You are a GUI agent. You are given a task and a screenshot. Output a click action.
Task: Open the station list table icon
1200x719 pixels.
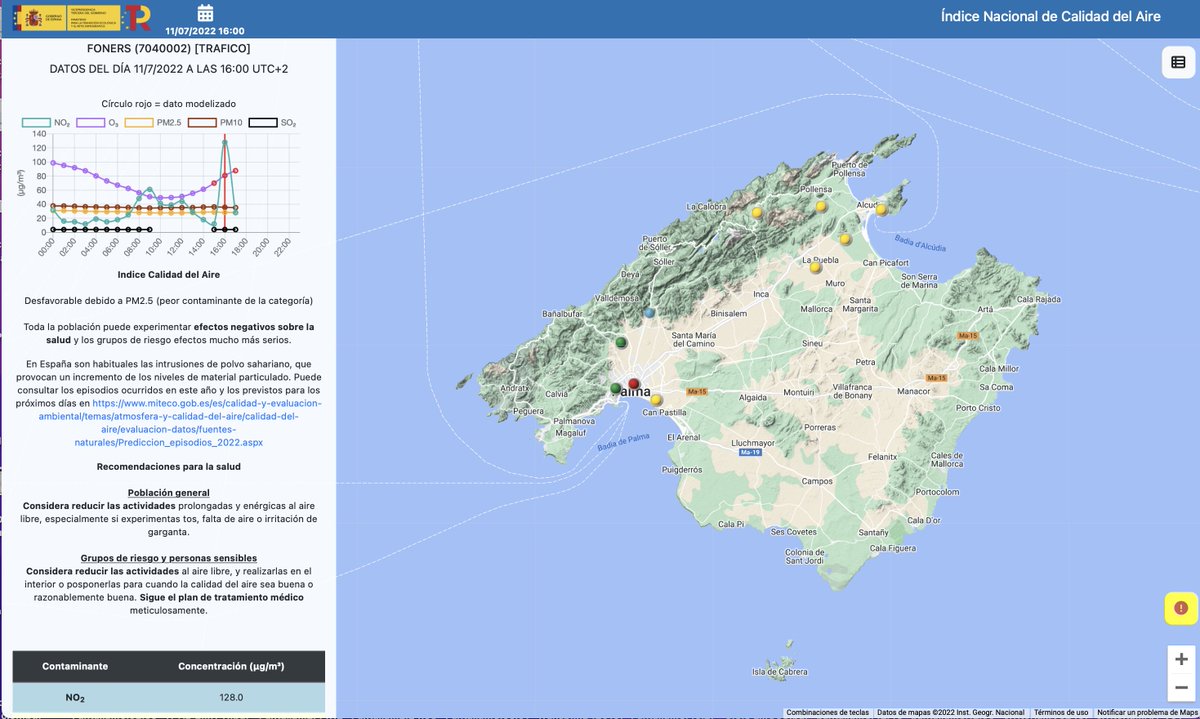pos(1178,62)
